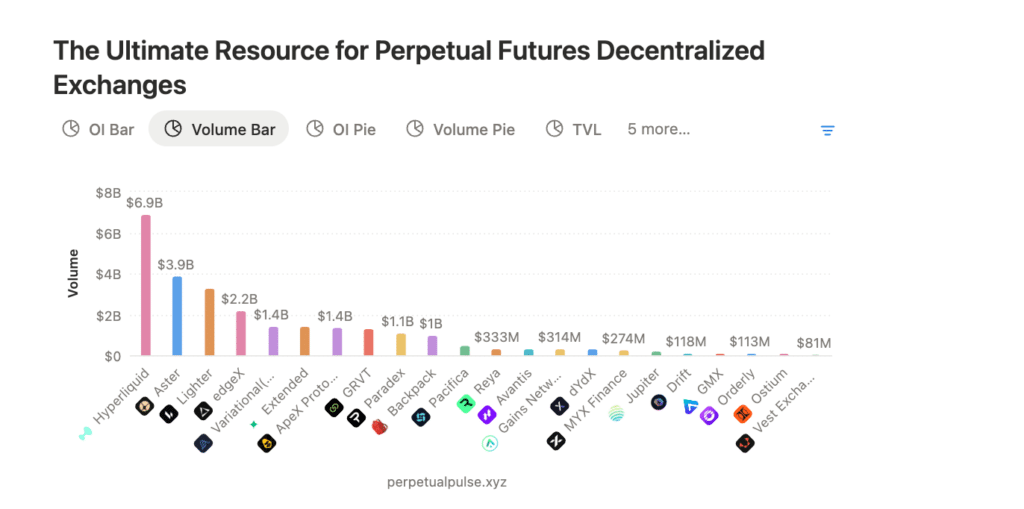Open the perpetualpulse.xyz link
The width and height of the screenshot is (1024, 509).
point(447,483)
